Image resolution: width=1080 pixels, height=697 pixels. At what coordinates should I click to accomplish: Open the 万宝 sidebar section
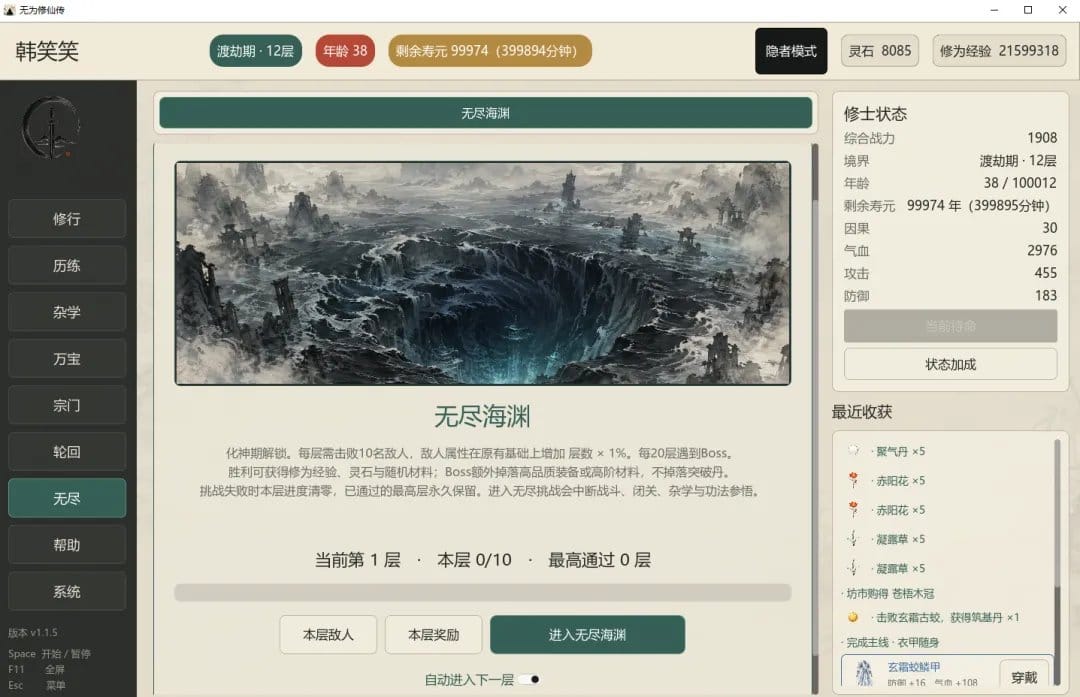[x=67, y=359]
